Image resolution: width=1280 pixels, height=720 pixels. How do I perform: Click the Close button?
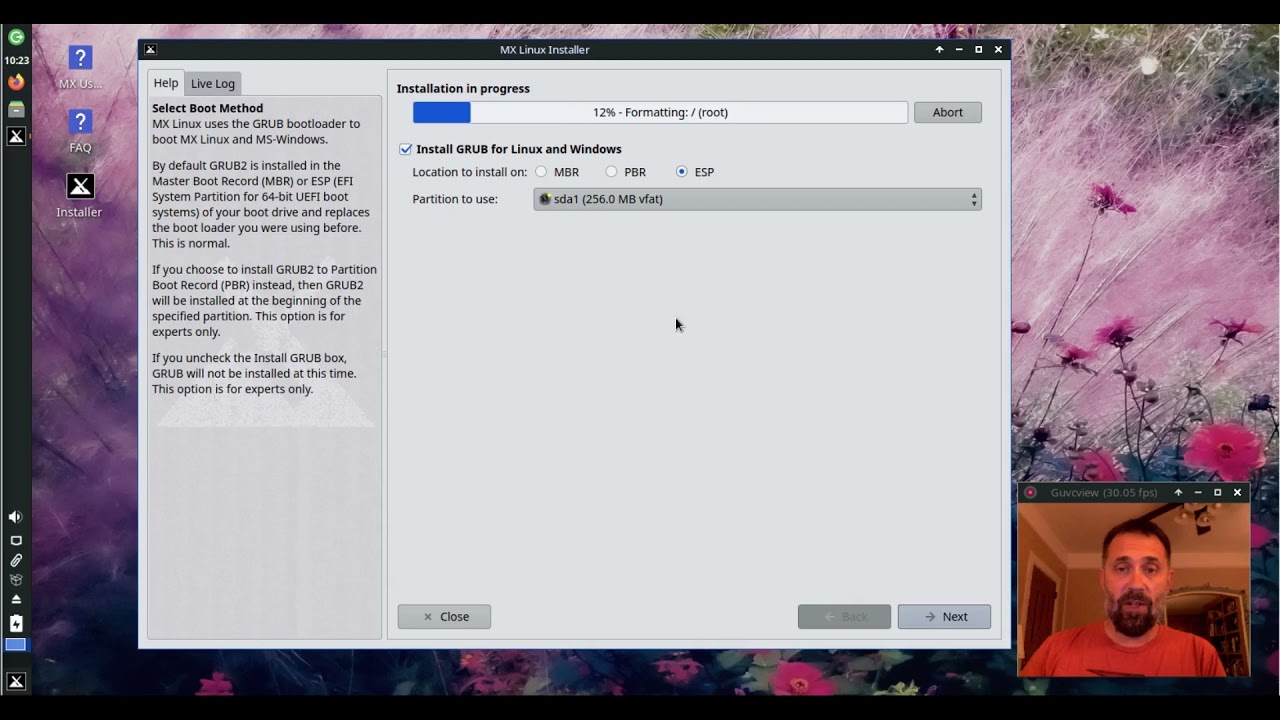coord(444,616)
